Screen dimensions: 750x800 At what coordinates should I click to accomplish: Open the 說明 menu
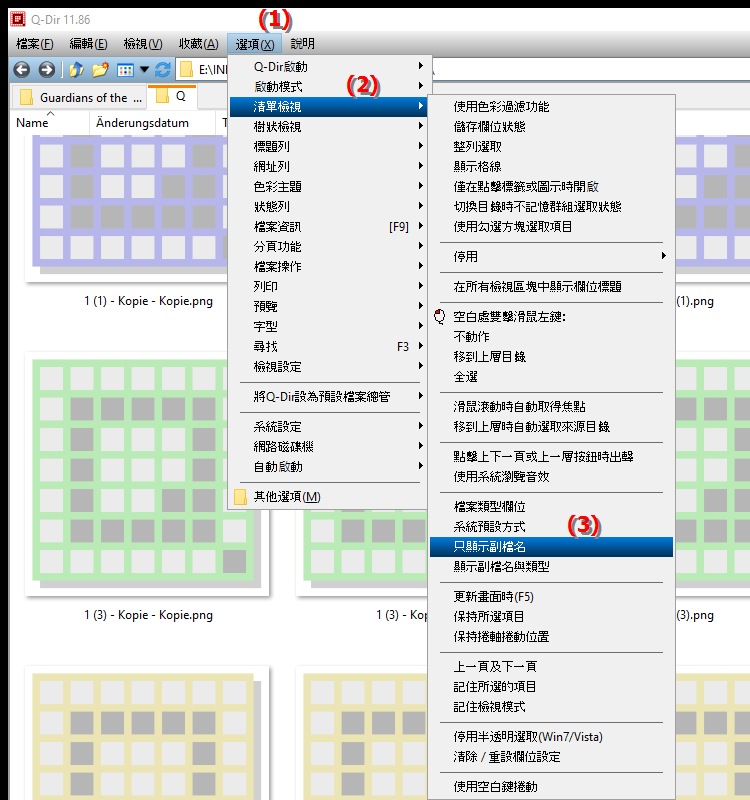tap(303, 44)
